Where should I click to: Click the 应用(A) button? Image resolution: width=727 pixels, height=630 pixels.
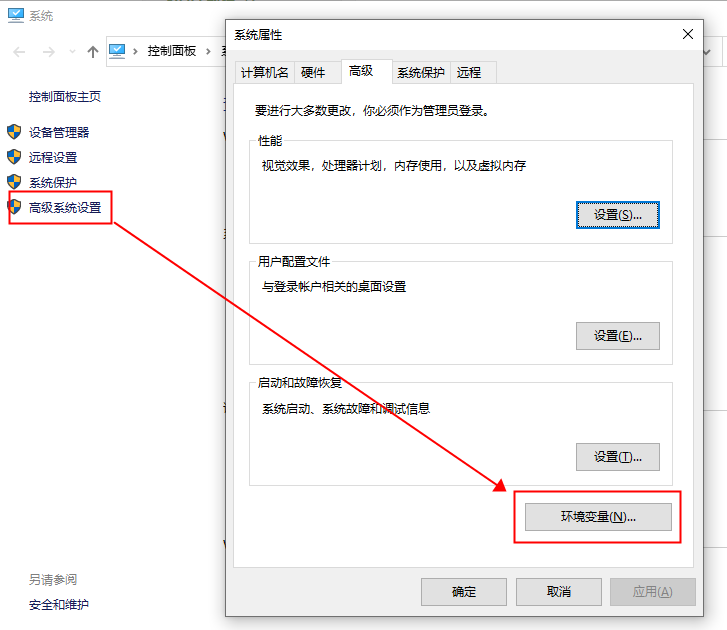click(x=653, y=592)
